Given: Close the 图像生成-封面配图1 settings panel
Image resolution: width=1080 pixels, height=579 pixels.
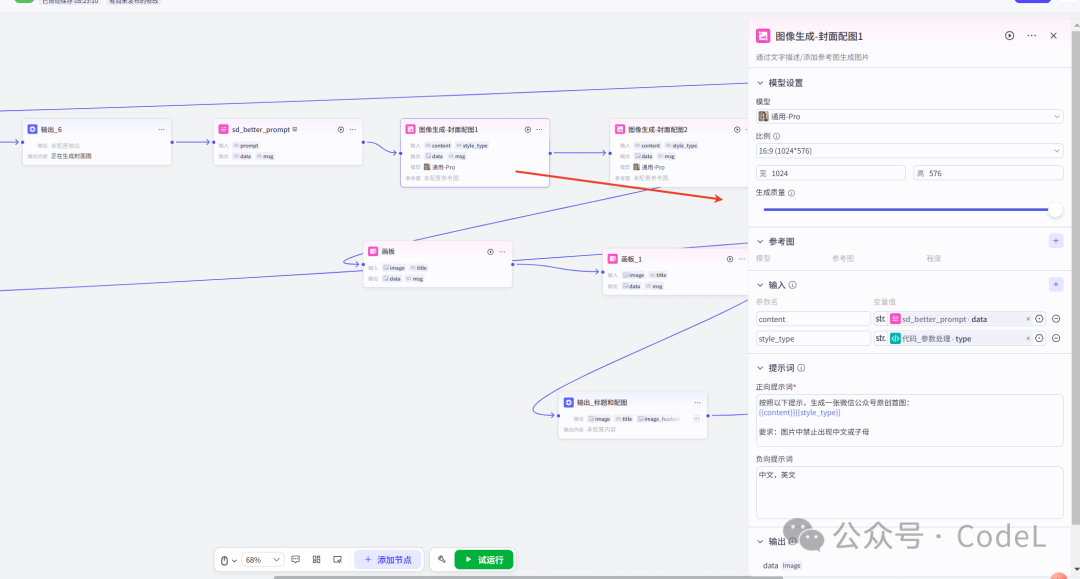Looking at the screenshot, I should click(1053, 36).
